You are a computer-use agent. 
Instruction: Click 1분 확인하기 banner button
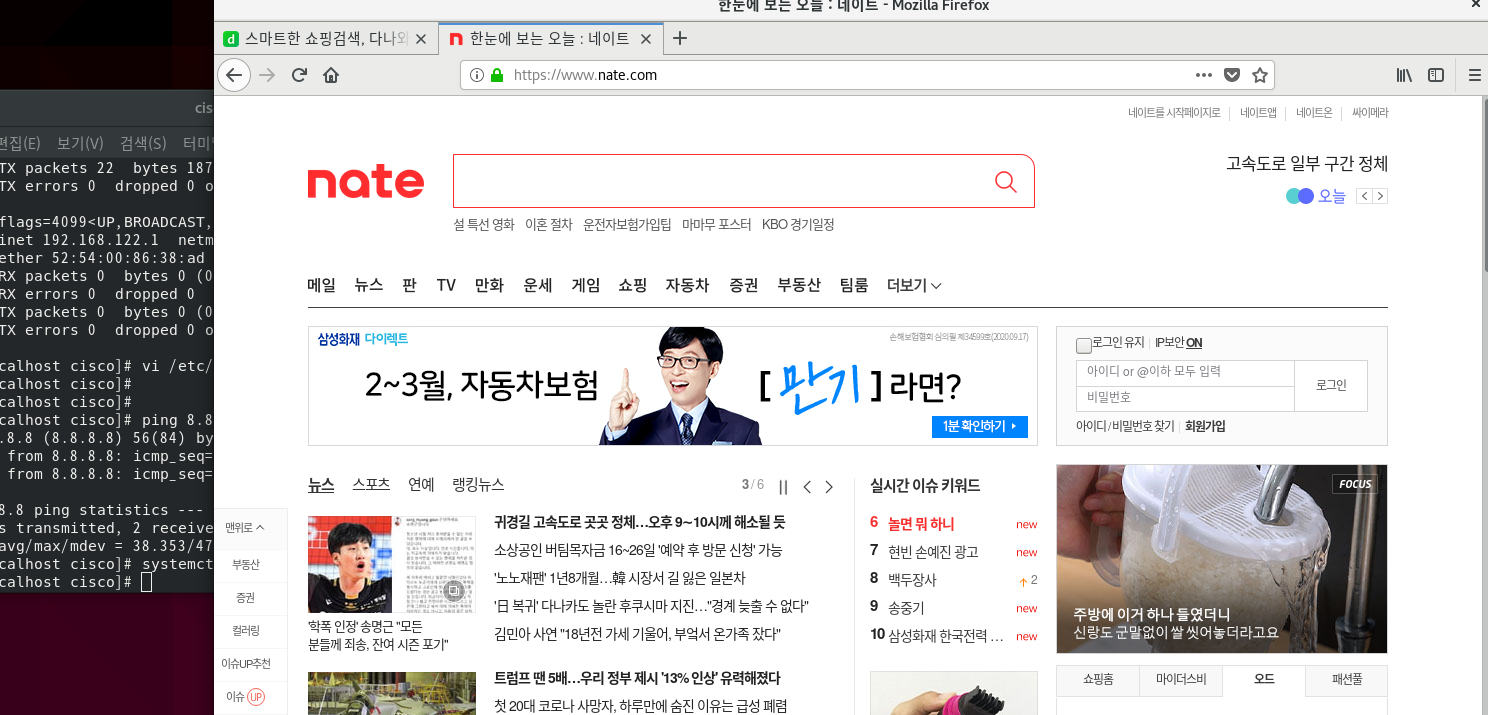979,427
